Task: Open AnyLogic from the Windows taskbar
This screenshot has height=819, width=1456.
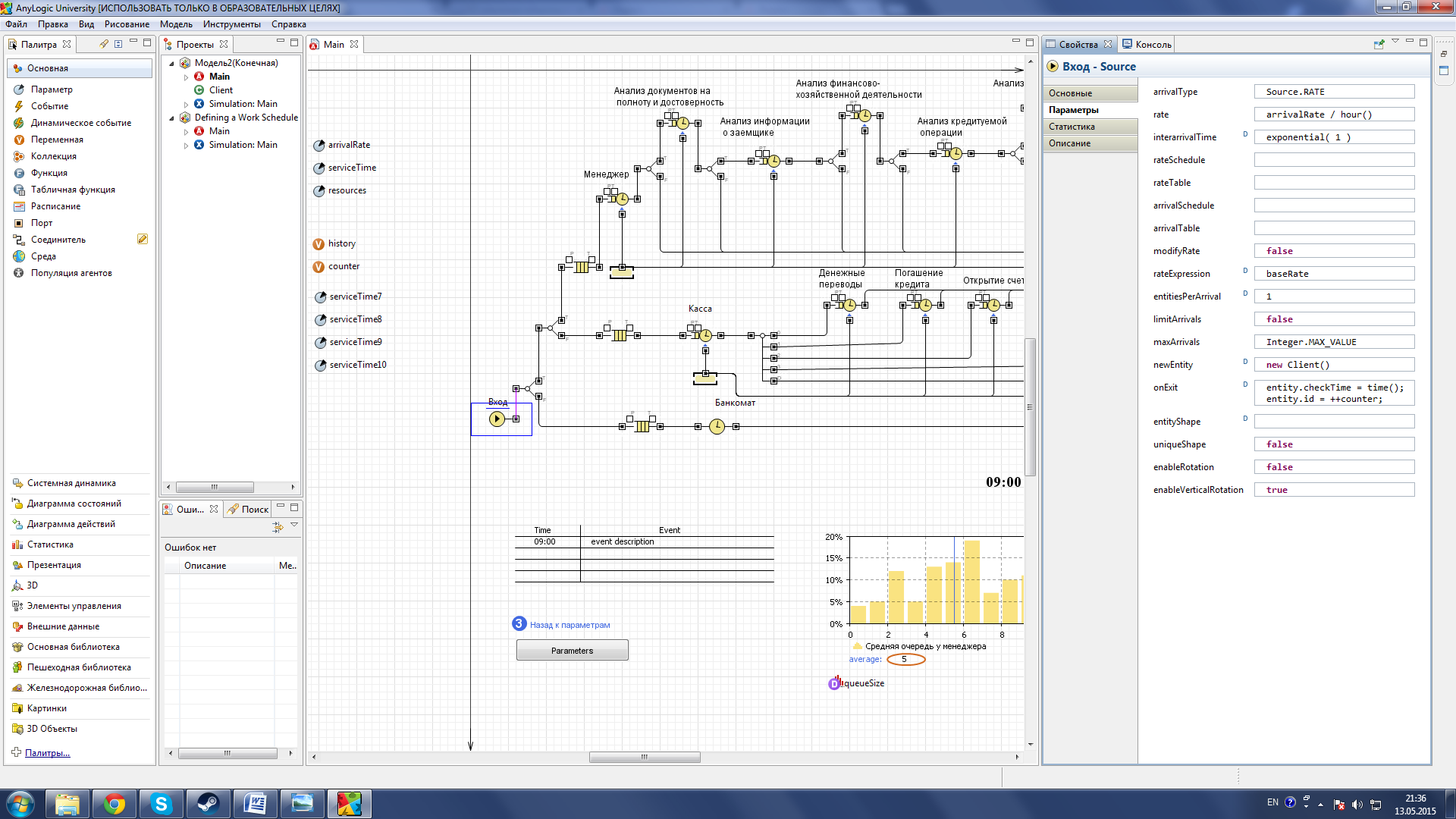Action: [x=349, y=803]
